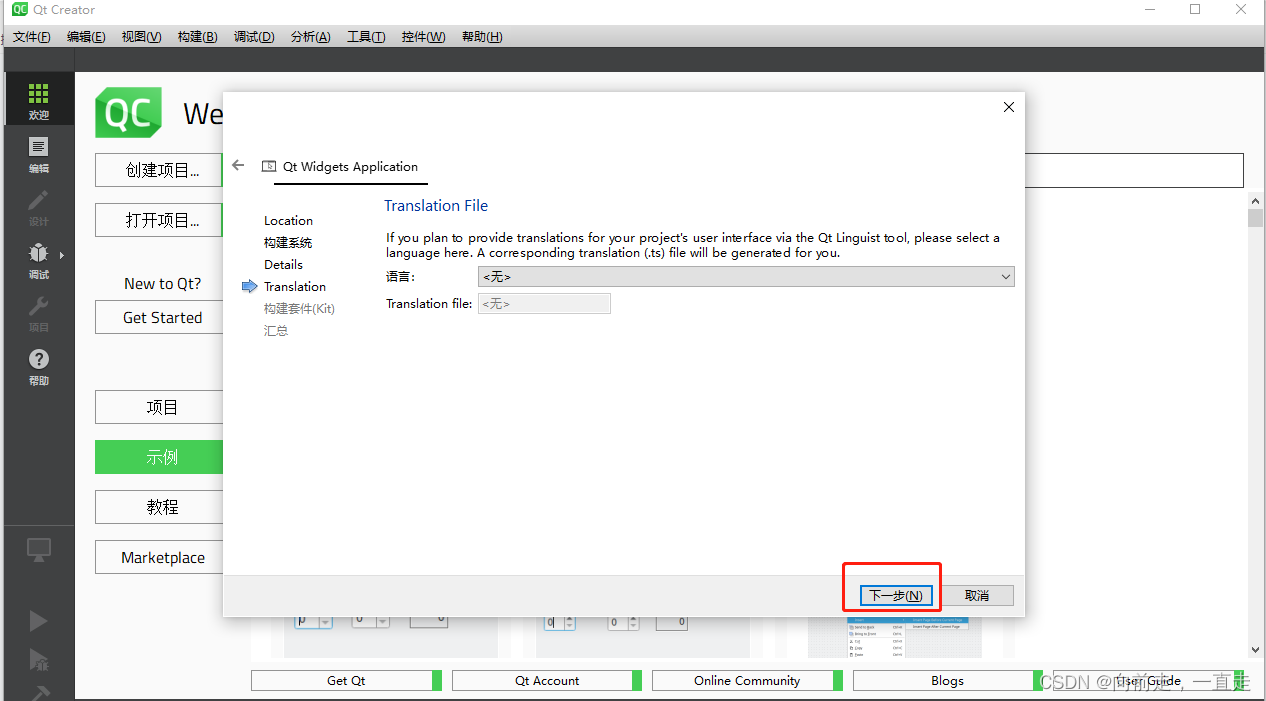1266x701 pixels.
Task: Click the New to Qt? label
Action: [x=162, y=283]
